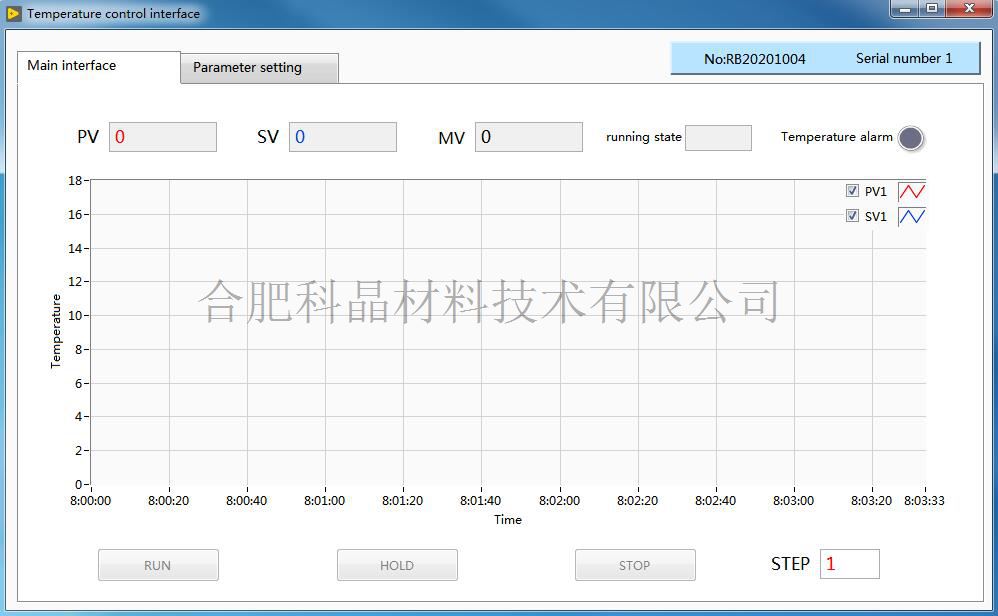
Task: Uncheck the PV1 plot visibility checkbox
Action: coord(852,191)
